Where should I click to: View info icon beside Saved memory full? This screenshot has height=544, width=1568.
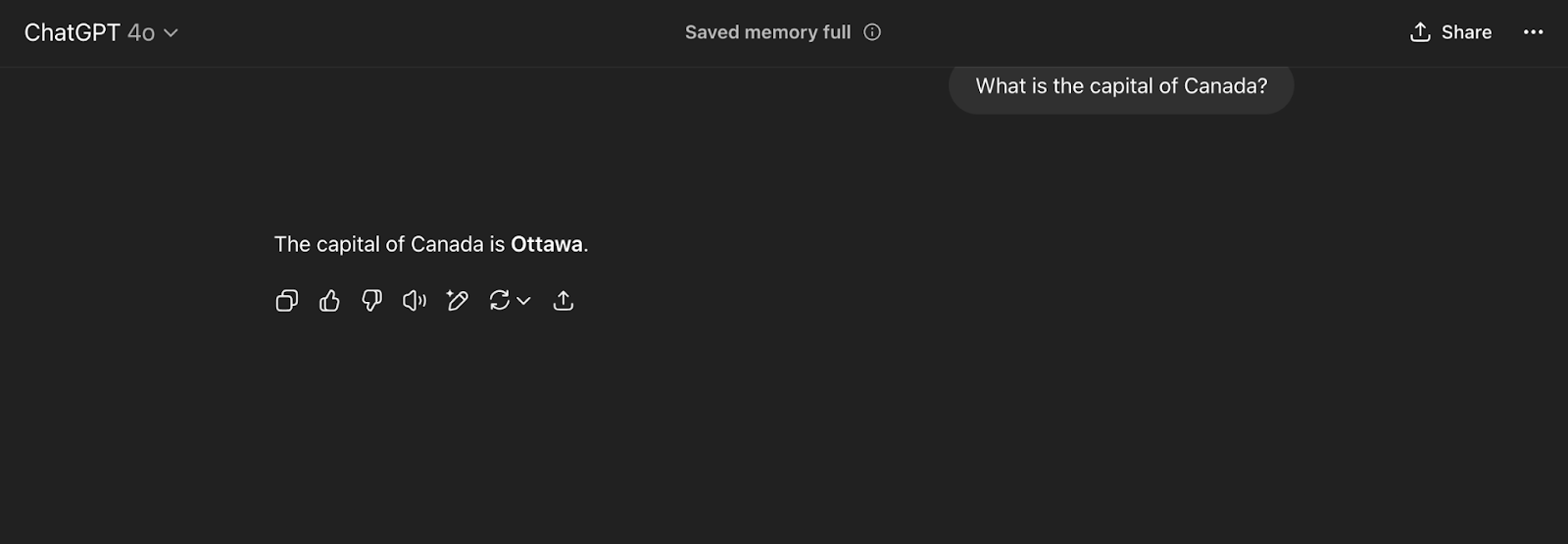(x=872, y=32)
